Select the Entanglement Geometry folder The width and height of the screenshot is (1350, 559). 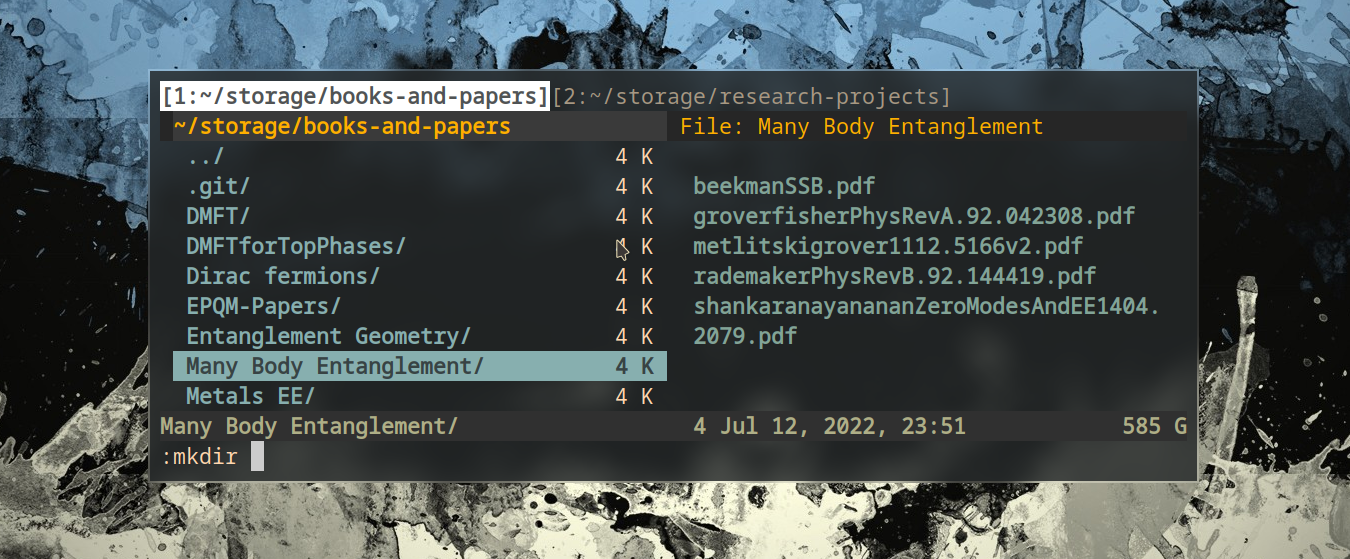tap(328, 337)
